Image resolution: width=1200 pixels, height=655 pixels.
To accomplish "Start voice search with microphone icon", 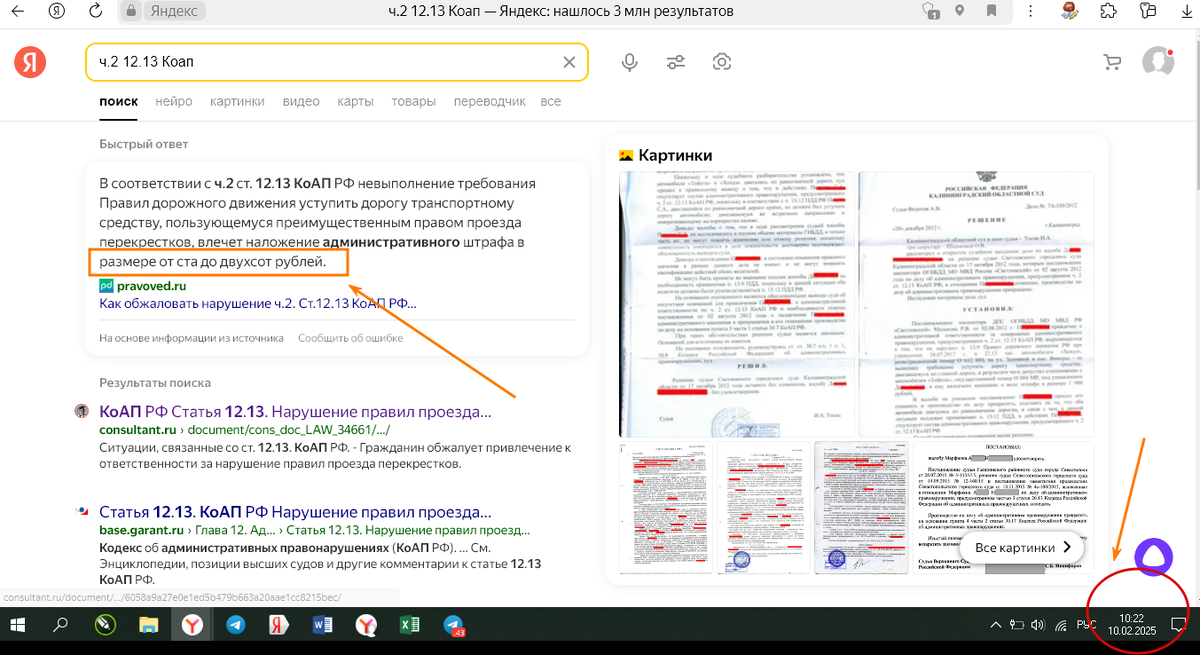I will click(x=629, y=62).
